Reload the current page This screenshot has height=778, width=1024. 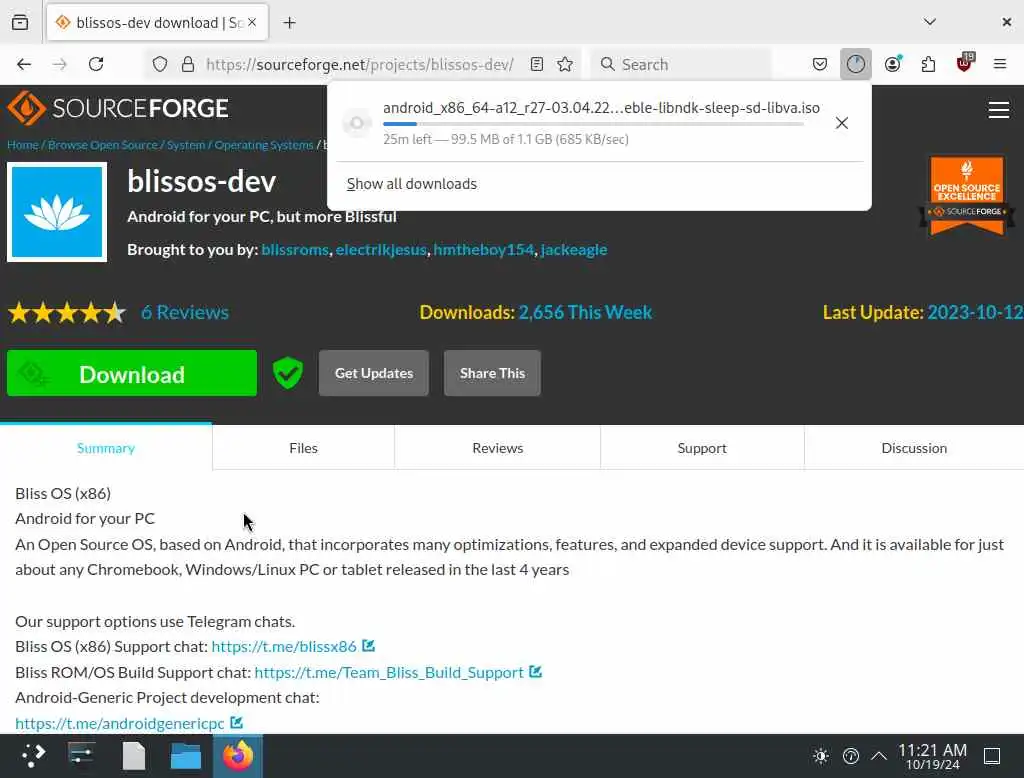96,64
